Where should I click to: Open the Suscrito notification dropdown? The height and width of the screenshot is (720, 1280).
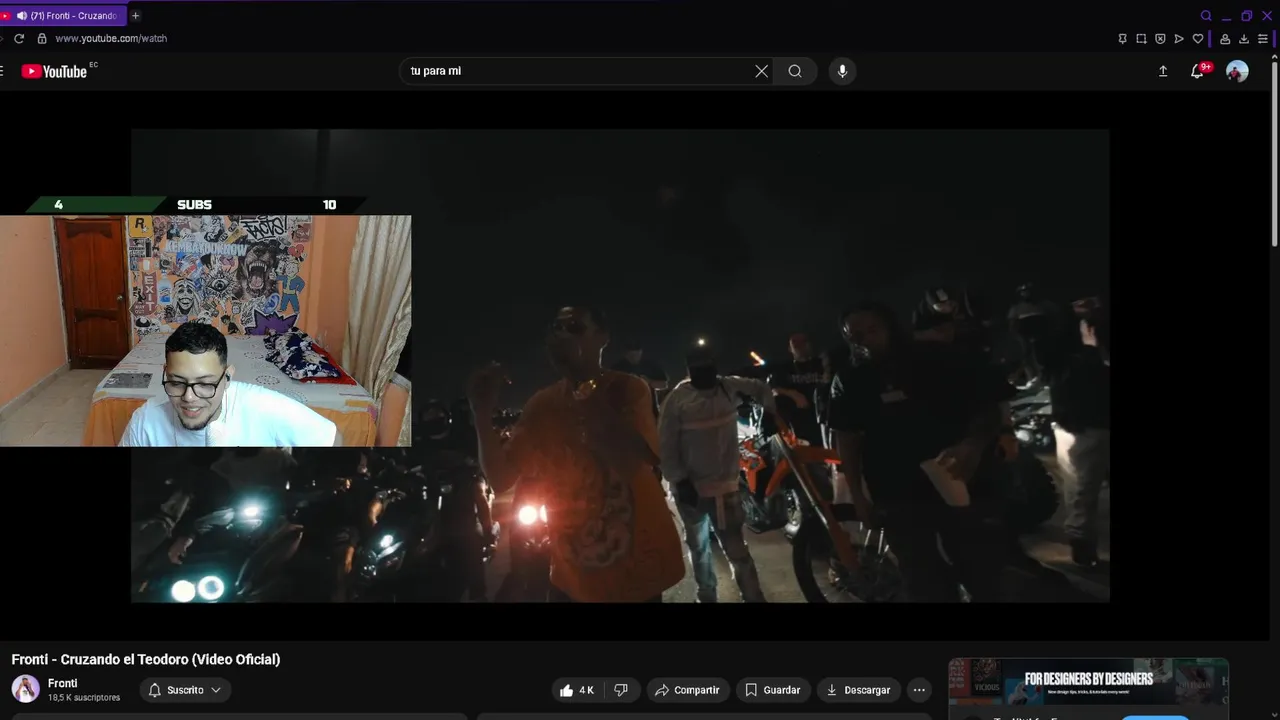(x=185, y=690)
